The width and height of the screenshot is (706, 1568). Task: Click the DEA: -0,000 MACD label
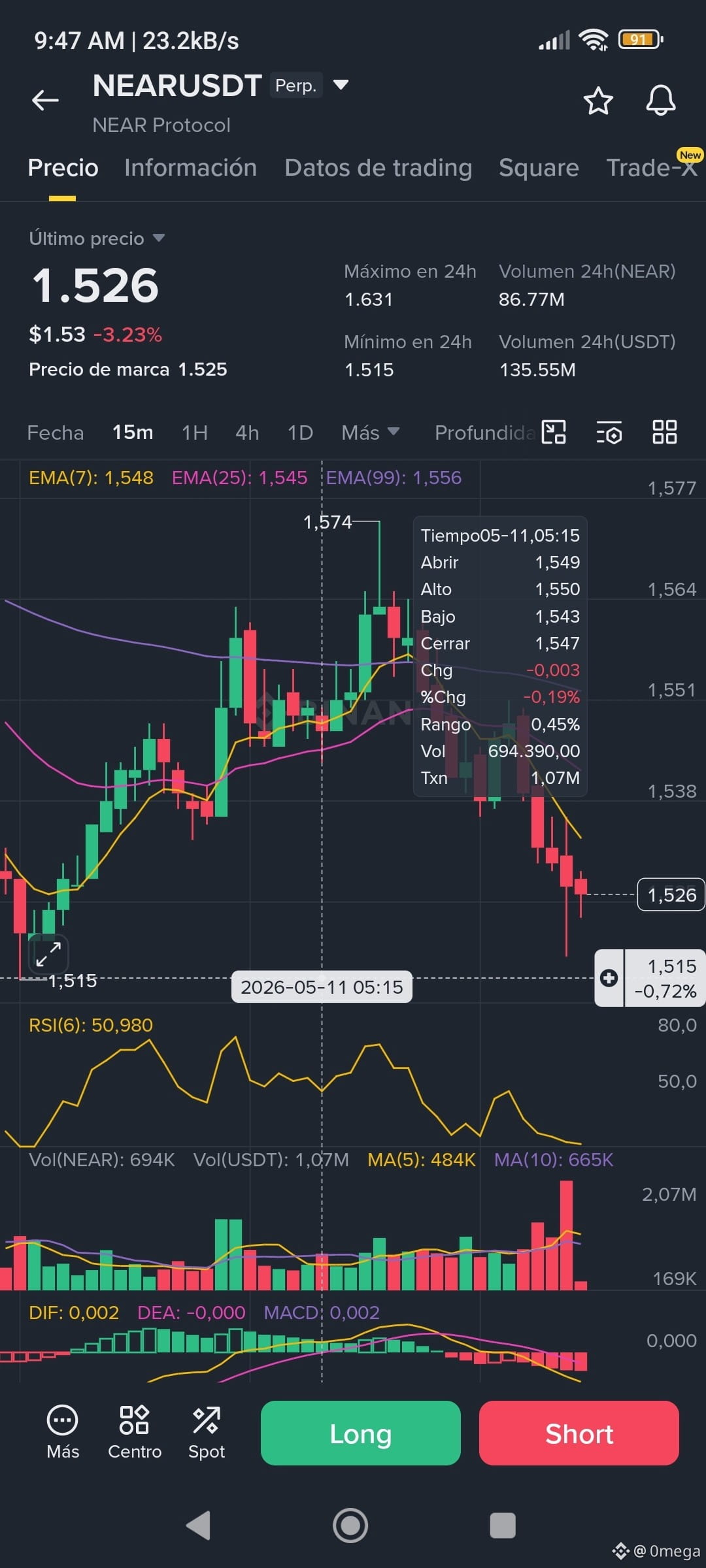click(192, 1313)
